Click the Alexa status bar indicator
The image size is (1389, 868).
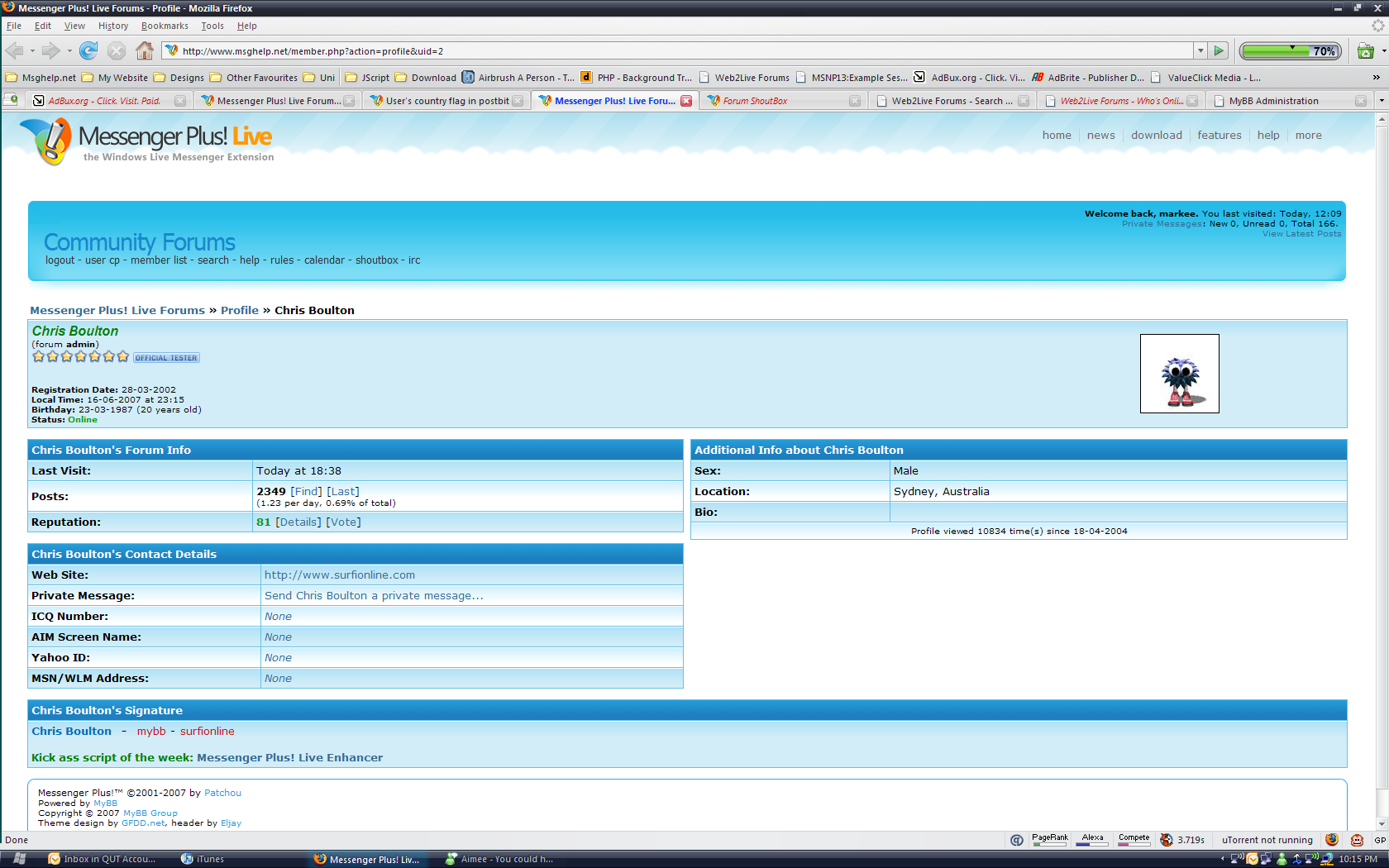[1093, 840]
